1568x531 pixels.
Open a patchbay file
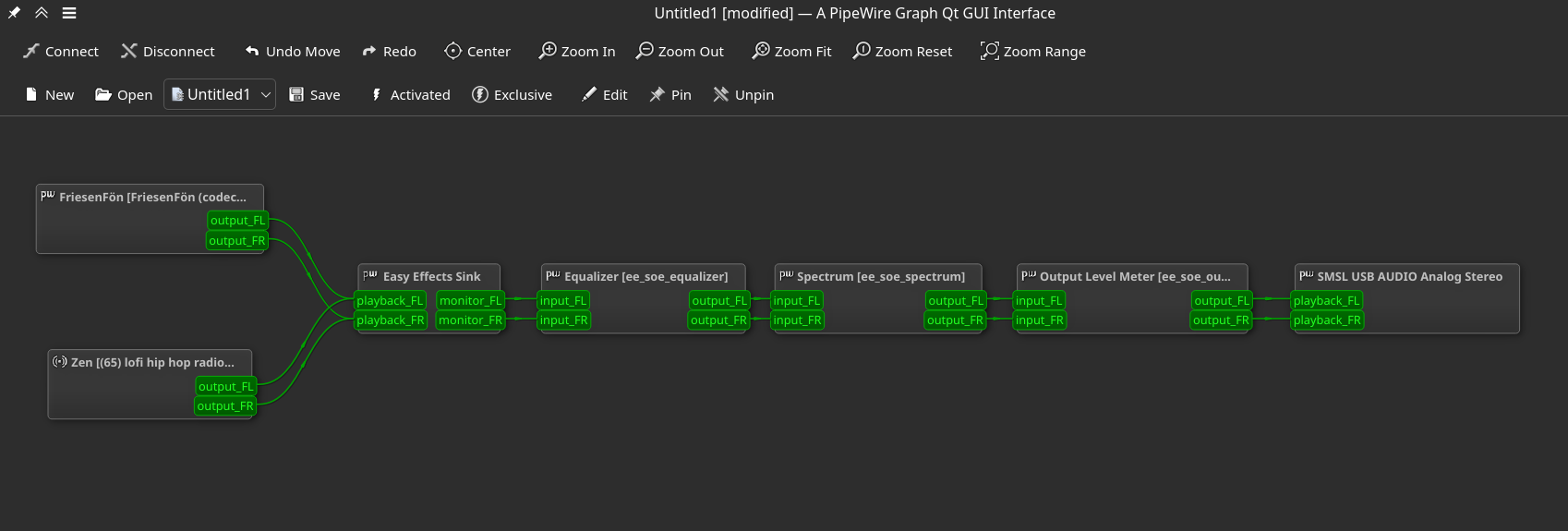tap(124, 94)
